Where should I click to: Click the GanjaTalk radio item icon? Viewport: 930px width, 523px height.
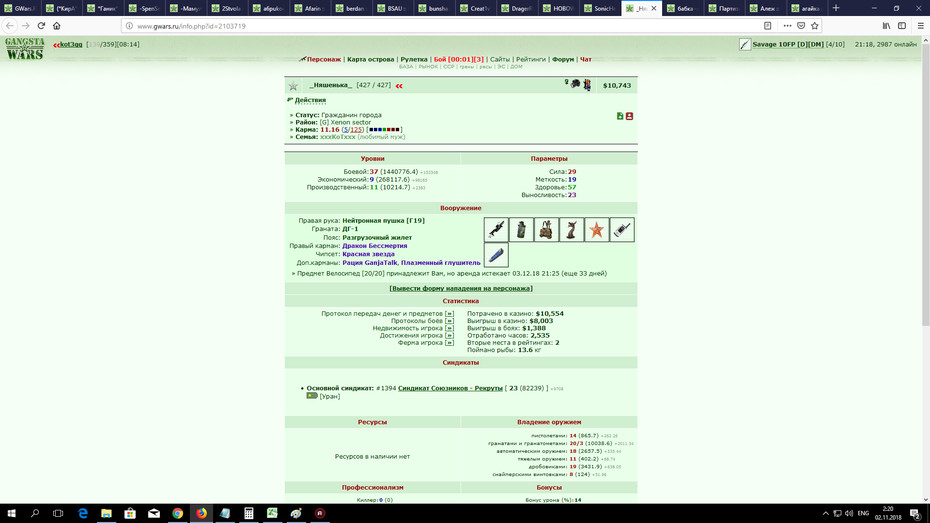(622, 229)
